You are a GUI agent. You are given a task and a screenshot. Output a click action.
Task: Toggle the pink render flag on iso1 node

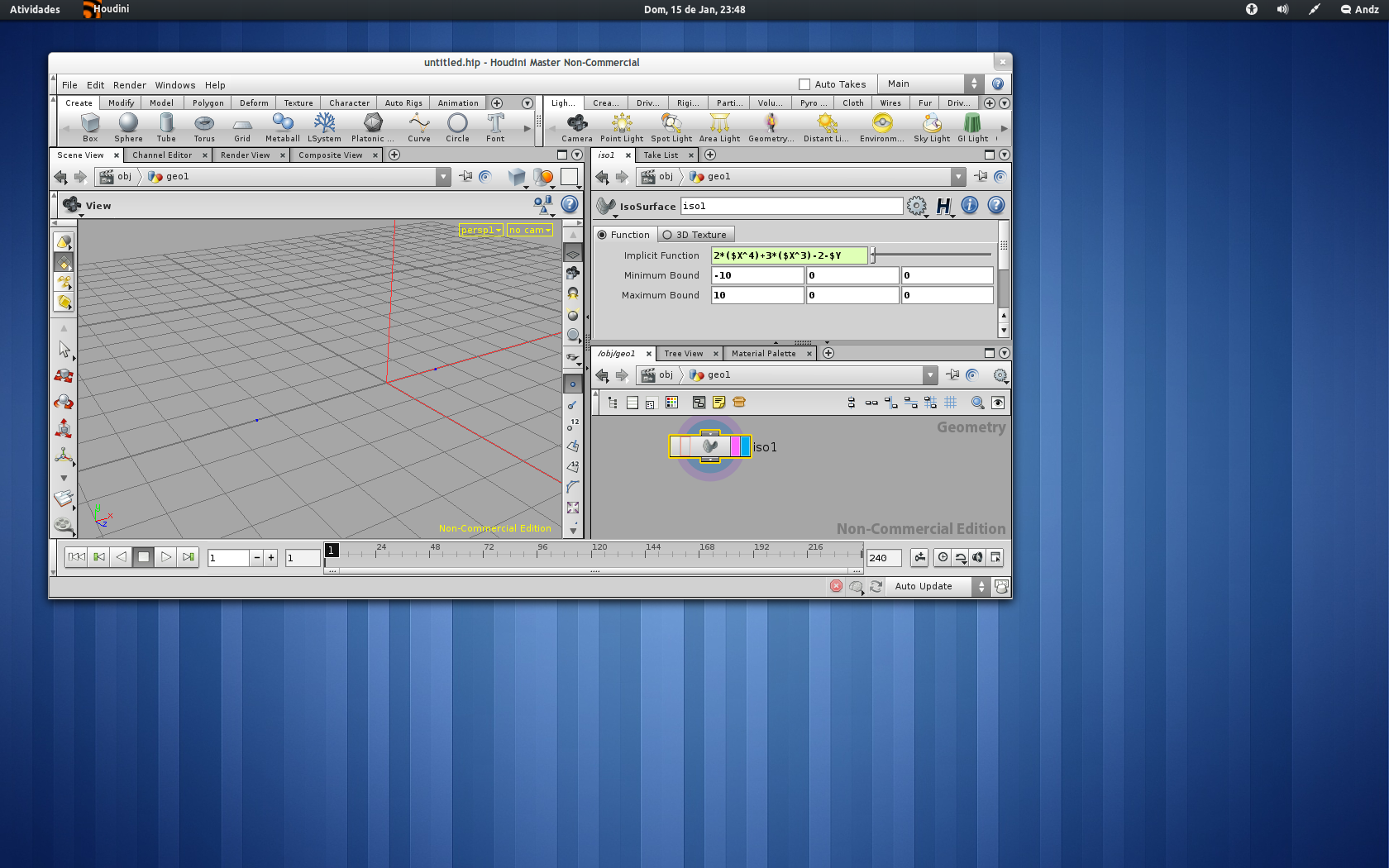[x=736, y=446]
